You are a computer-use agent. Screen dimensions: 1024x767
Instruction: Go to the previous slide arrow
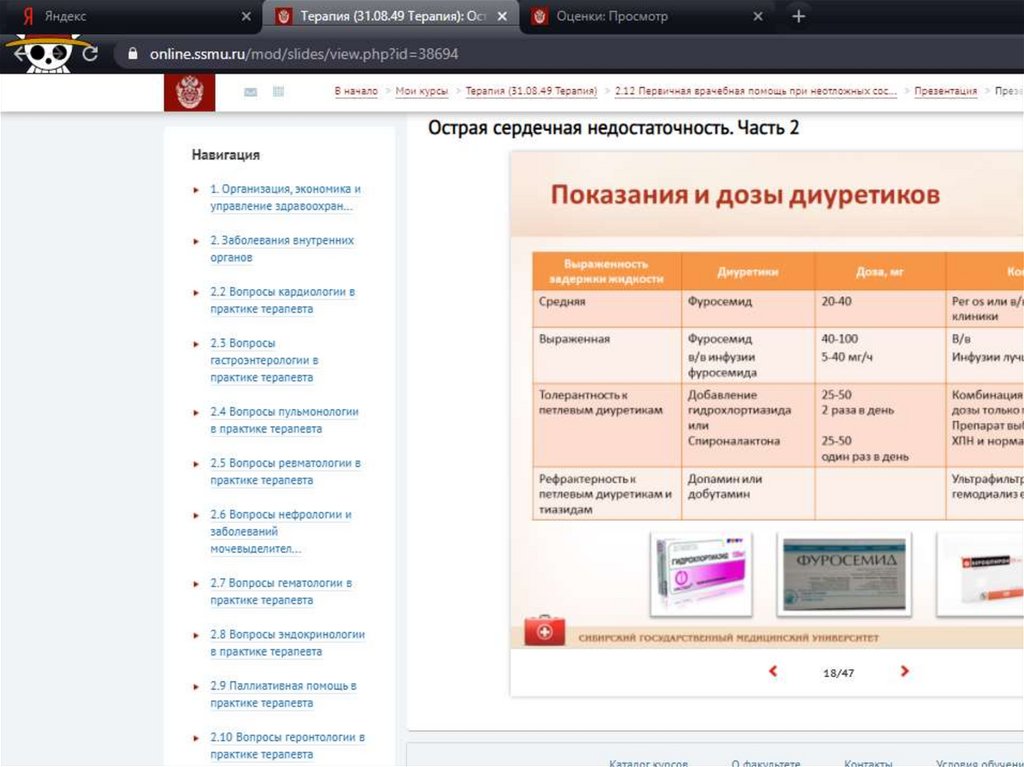point(773,671)
